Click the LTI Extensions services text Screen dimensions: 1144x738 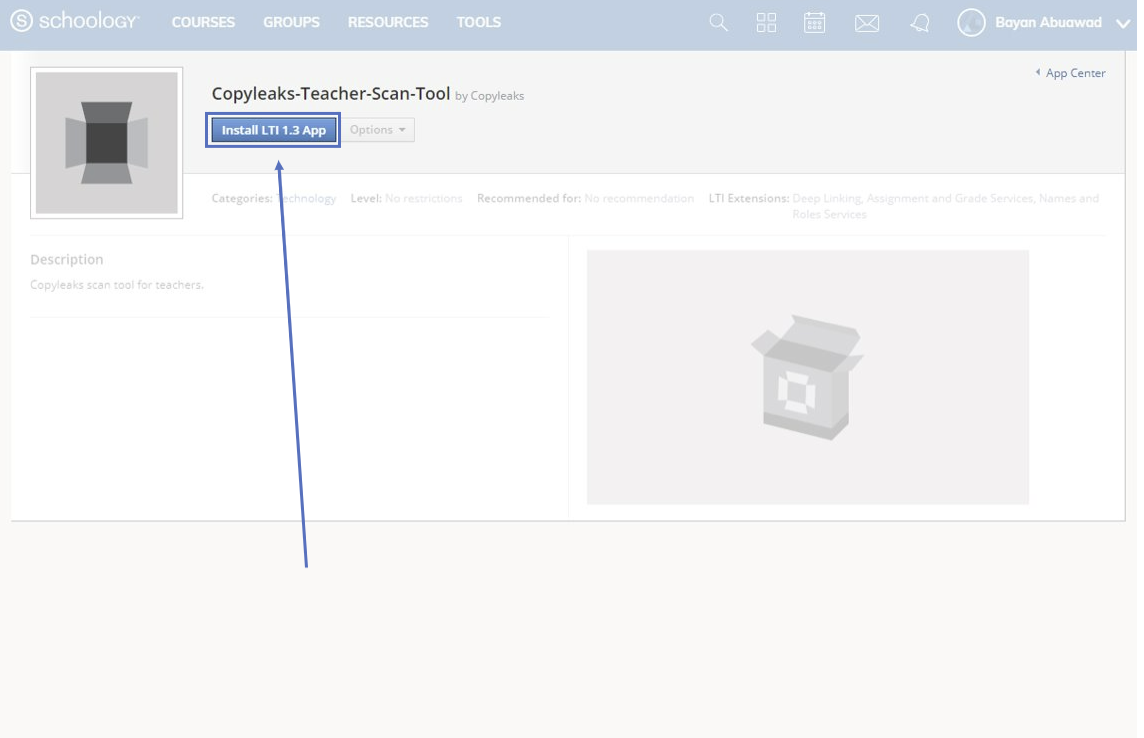click(x=946, y=206)
